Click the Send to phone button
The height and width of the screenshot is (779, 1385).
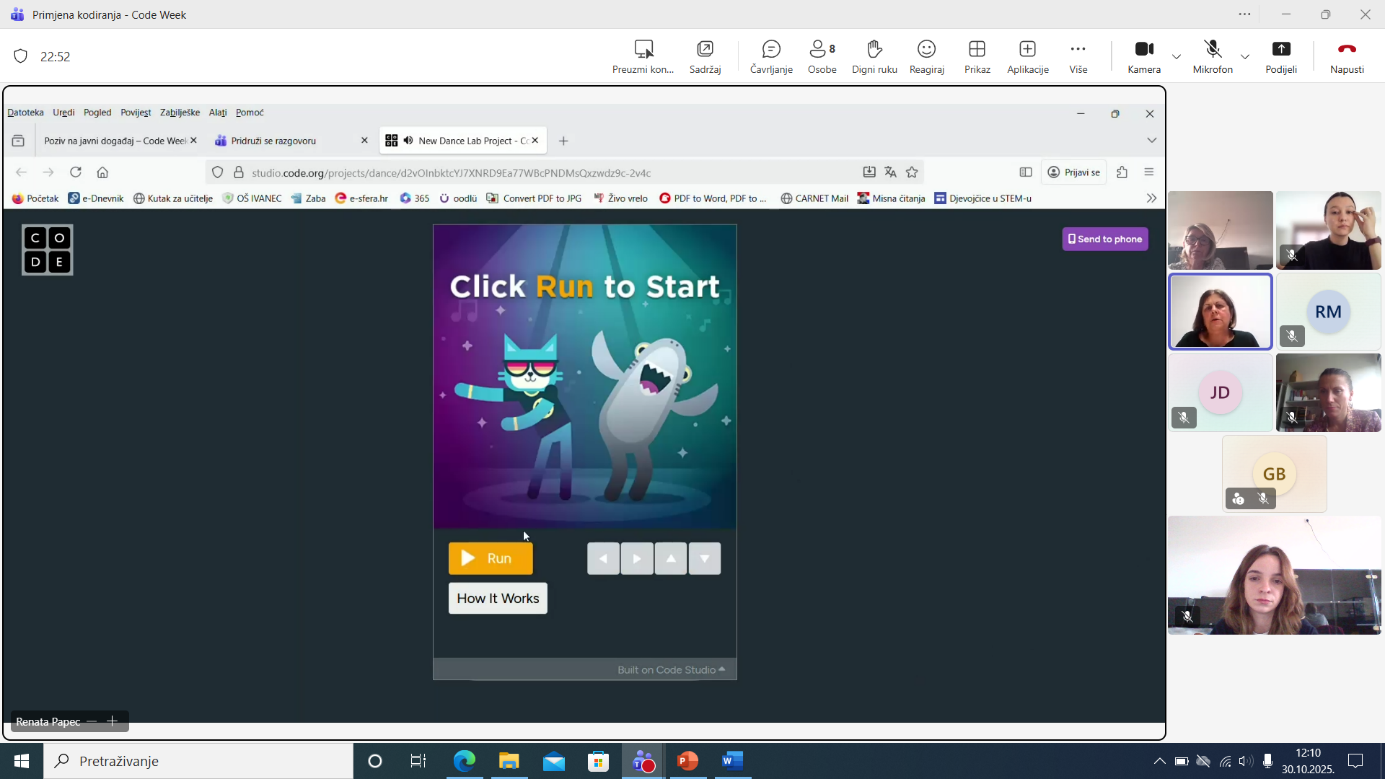click(x=1104, y=239)
